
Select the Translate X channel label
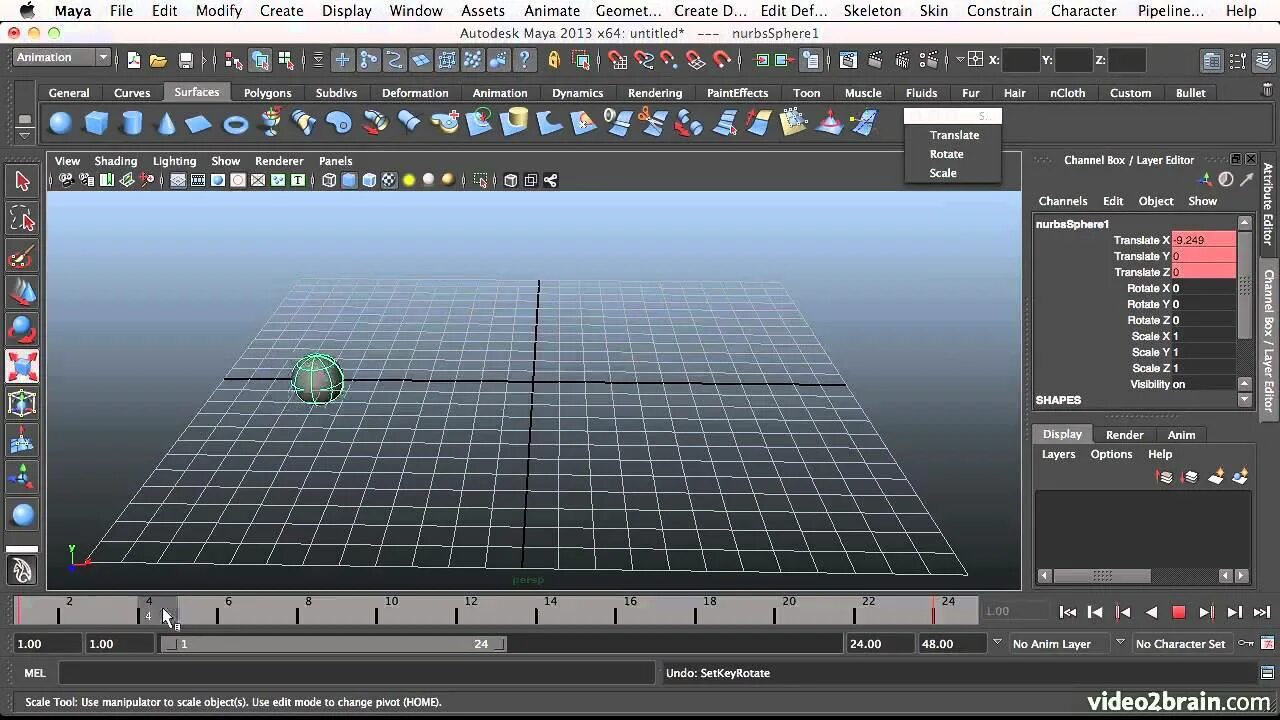click(1141, 240)
